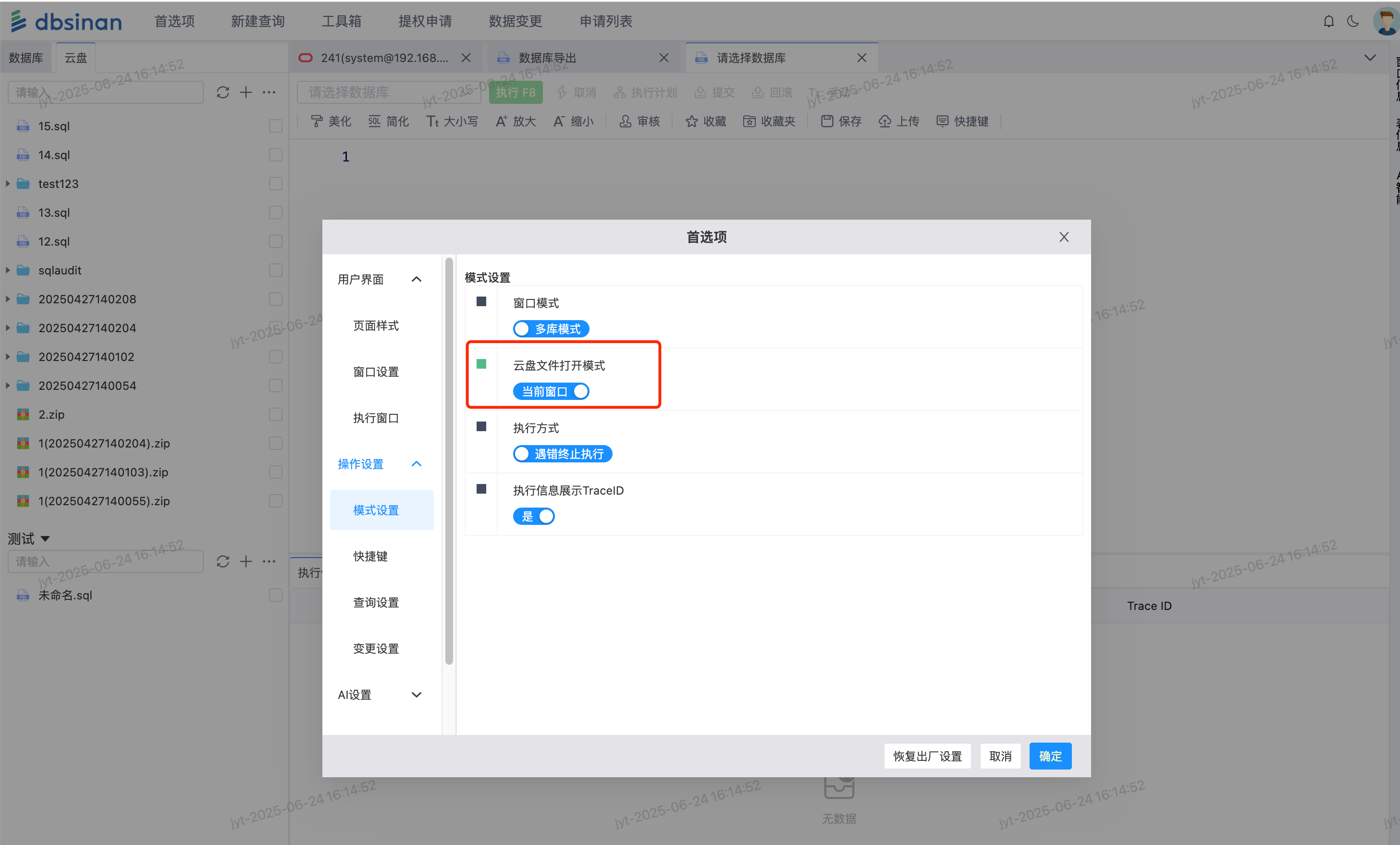
Task: Switch to dark mode via moon icon
Action: click(1353, 22)
